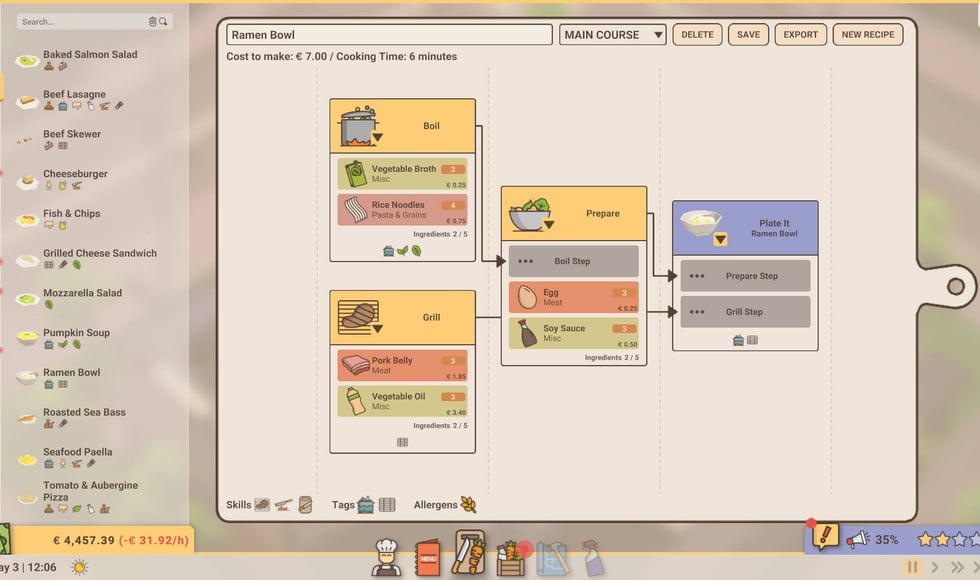Viewport: 980px width, 580px height.
Task: Click the exclamation alert speech bubble
Action: (824, 536)
